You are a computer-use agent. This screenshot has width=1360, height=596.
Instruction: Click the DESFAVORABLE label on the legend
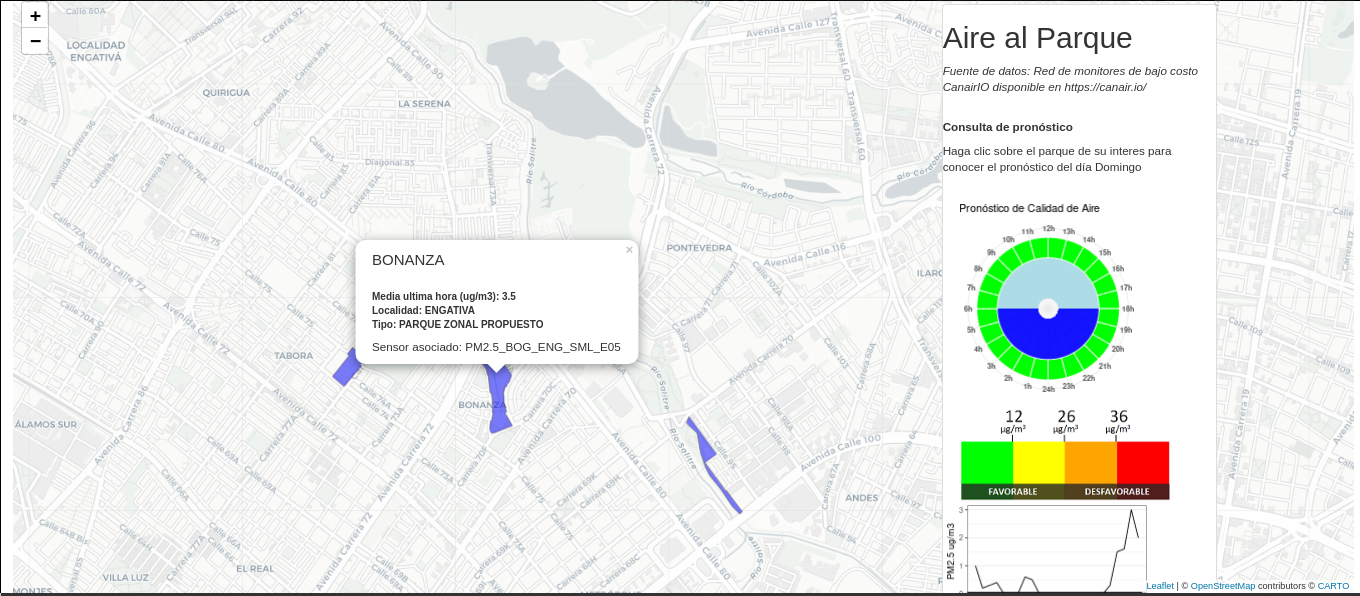coord(1117,492)
